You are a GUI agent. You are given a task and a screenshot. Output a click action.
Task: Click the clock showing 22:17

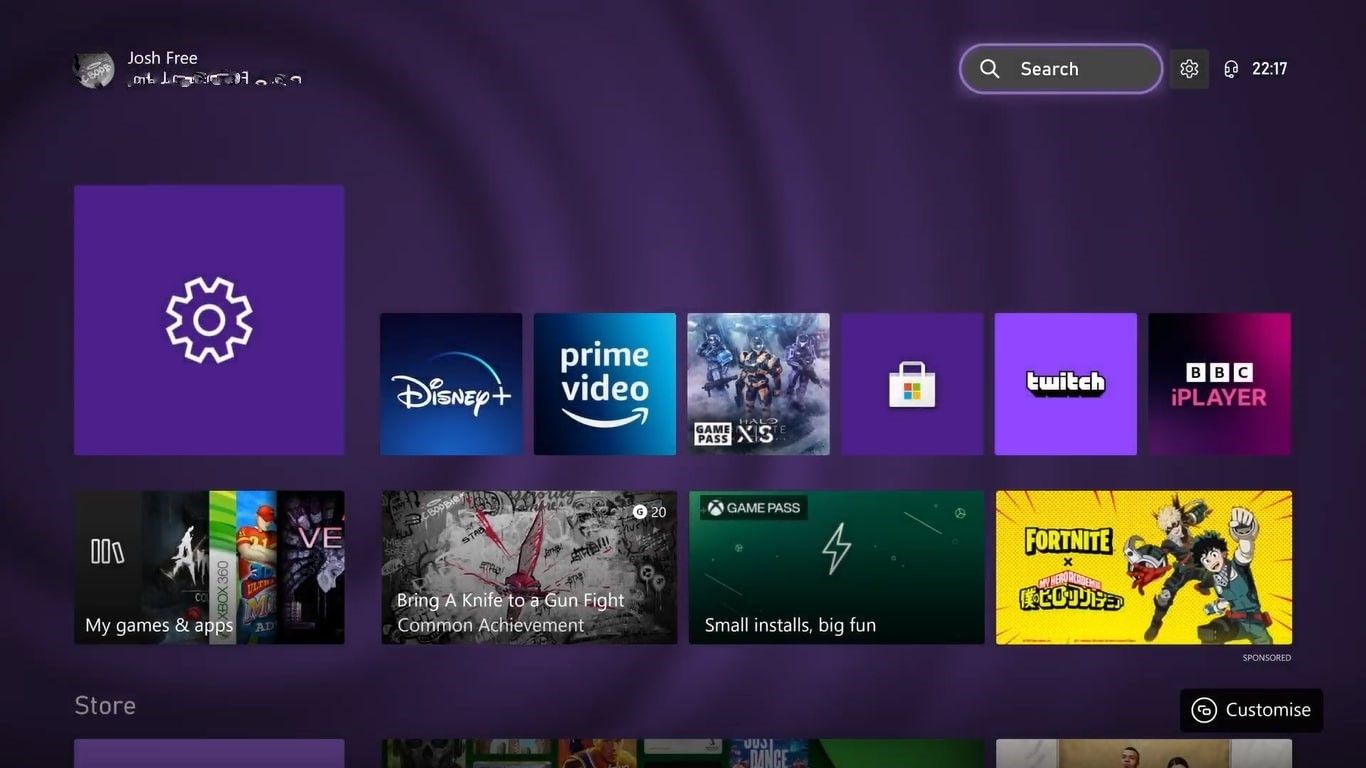(x=1269, y=69)
